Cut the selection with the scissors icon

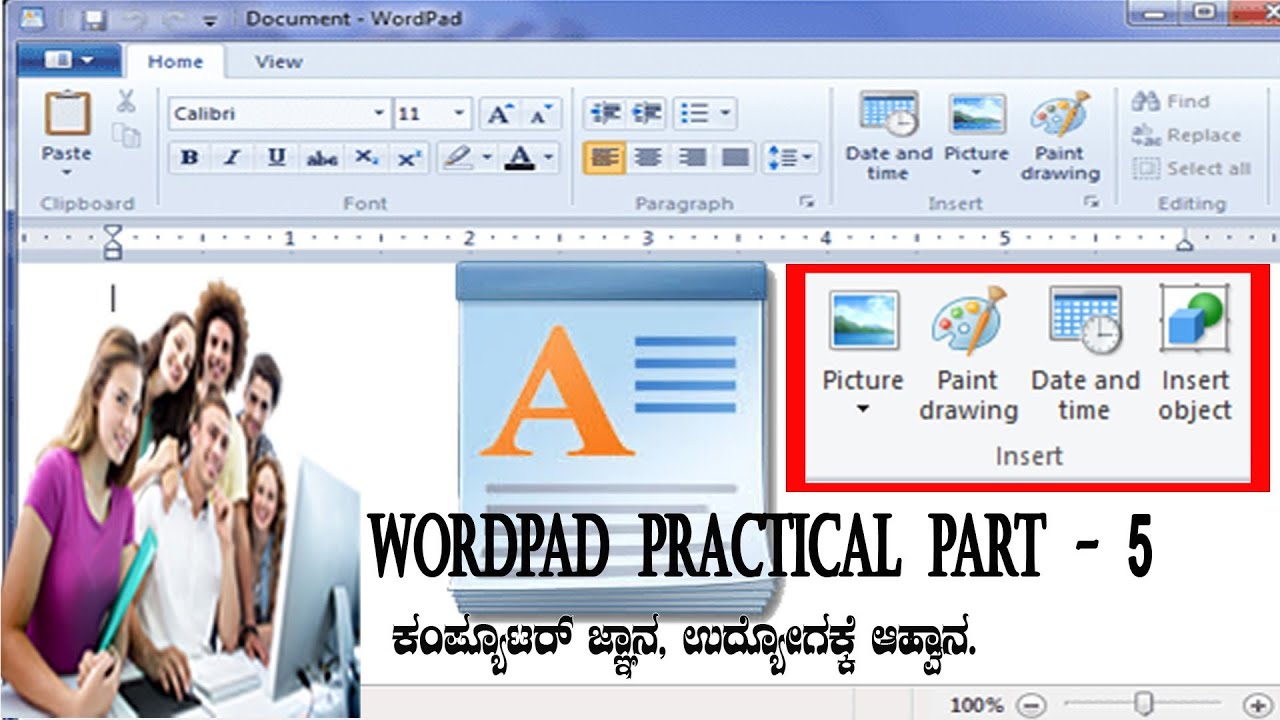126,101
